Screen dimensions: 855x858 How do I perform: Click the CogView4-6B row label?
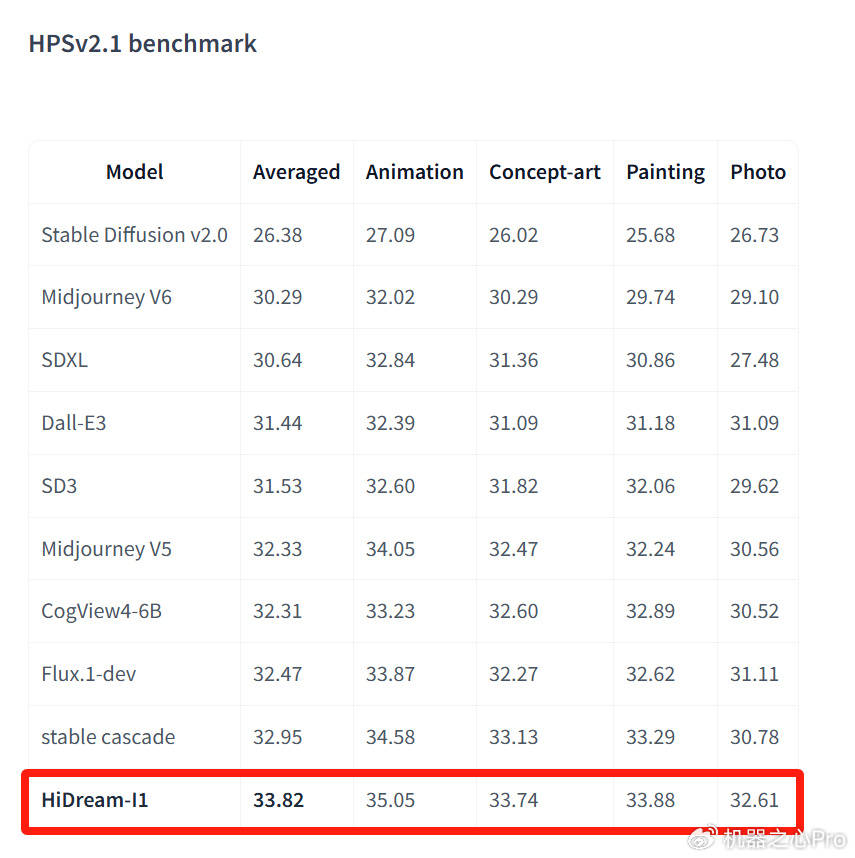pyautogui.click(x=101, y=611)
